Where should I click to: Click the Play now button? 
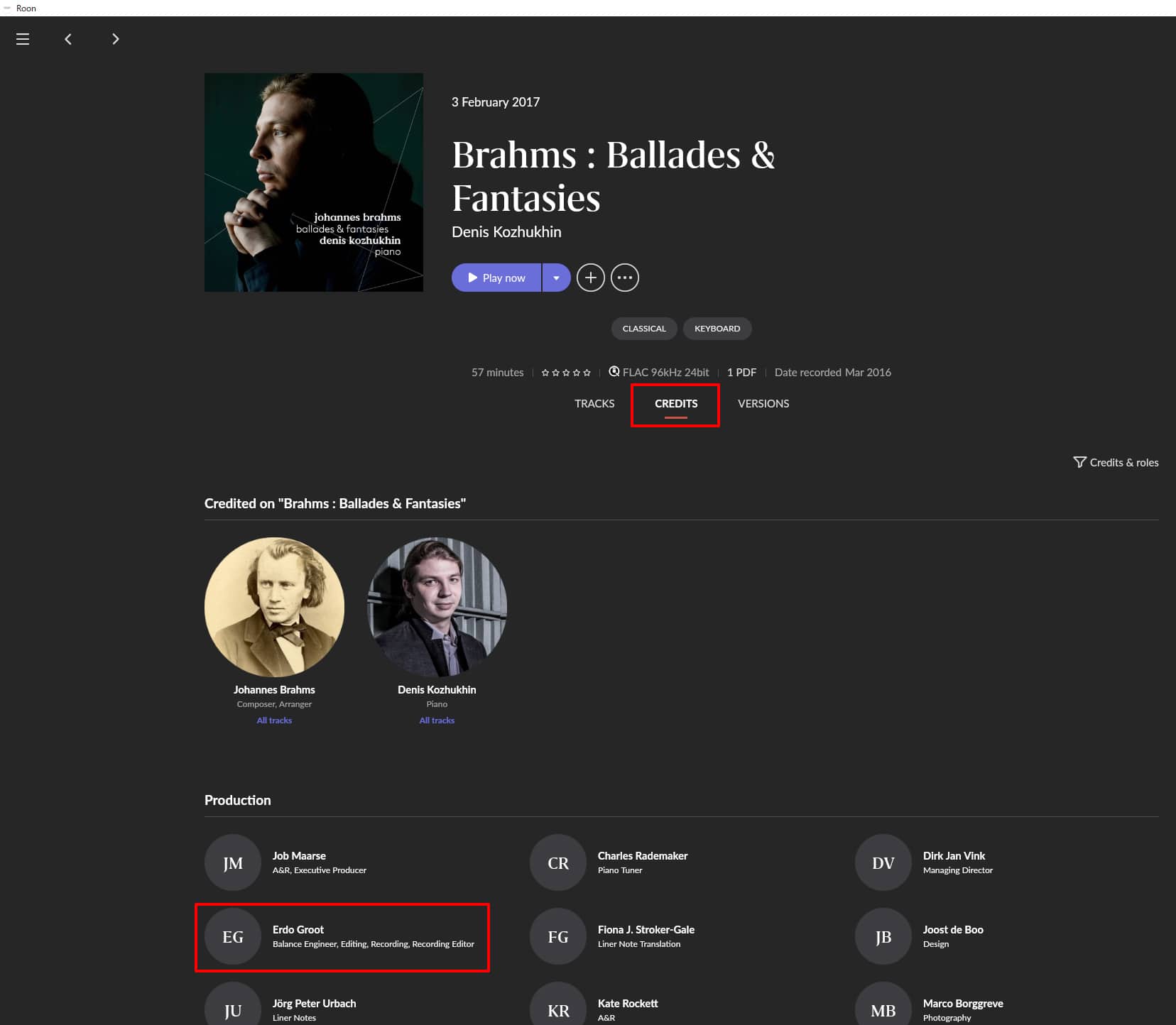coord(496,278)
